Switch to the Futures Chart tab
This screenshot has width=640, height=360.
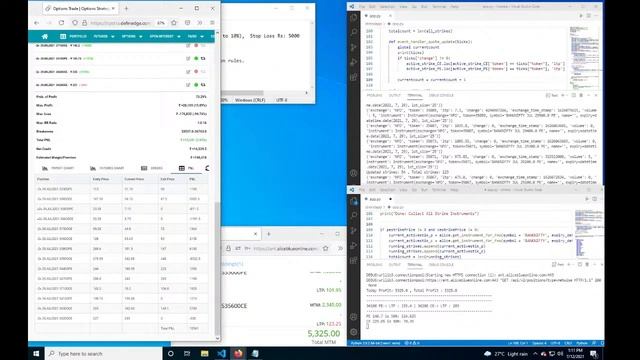(x=107, y=168)
